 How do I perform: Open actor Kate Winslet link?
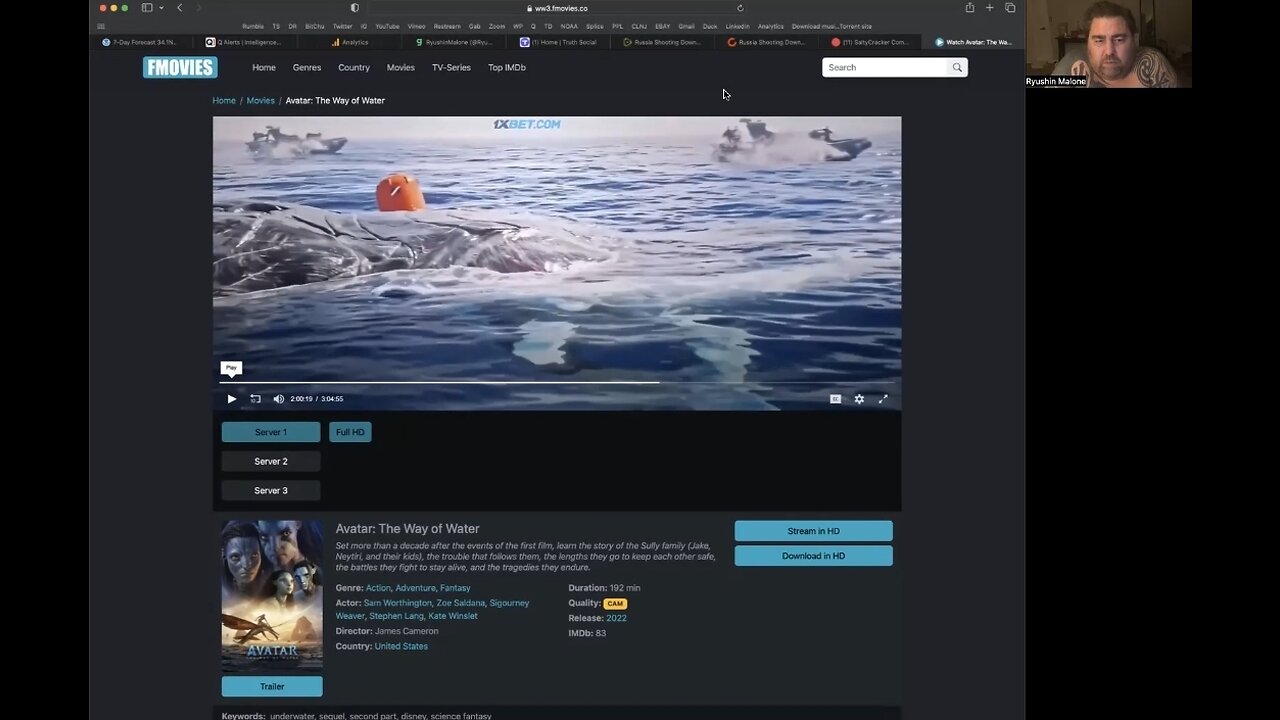tap(453, 616)
